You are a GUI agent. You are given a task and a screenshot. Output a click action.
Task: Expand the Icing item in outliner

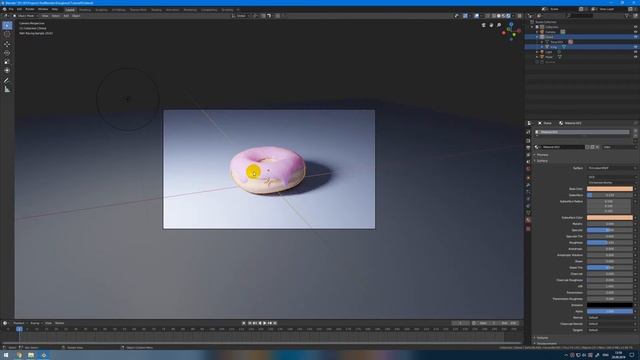[x=542, y=47]
